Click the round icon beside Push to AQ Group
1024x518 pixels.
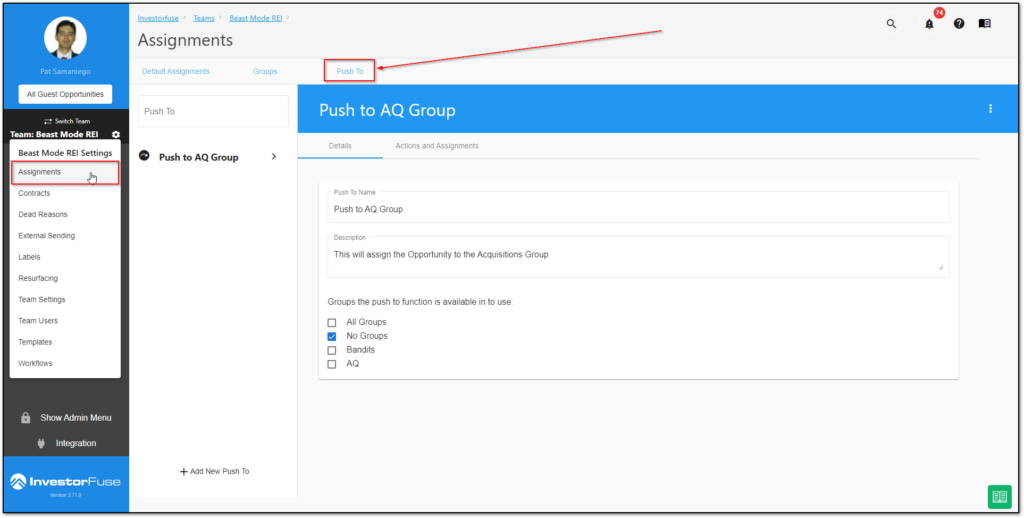(144, 156)
